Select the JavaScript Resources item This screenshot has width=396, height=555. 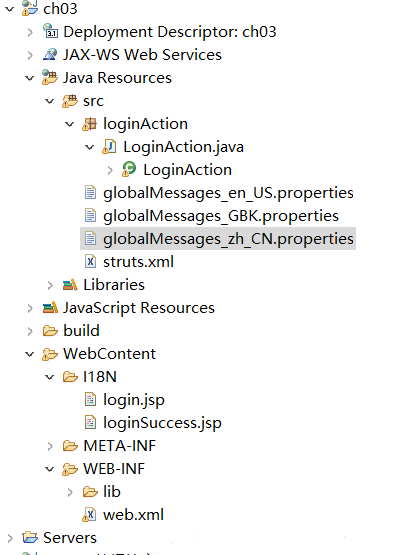pos(139,308)
